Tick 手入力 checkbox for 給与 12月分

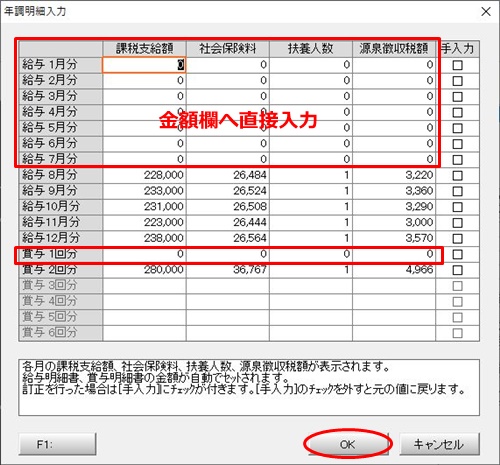[x=457, y=238]
